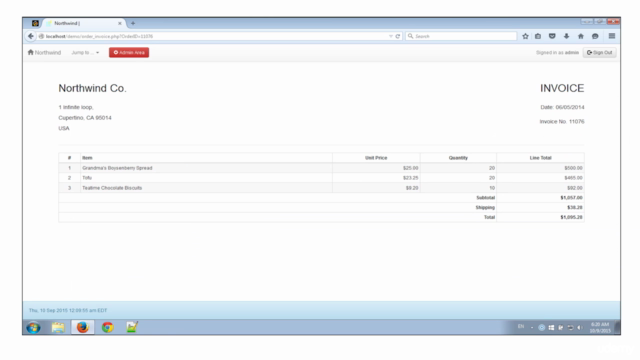Click the Date: 06/05/2014 text
The width and height of the screenshot is (640, 360).
[x=562, y=107]
